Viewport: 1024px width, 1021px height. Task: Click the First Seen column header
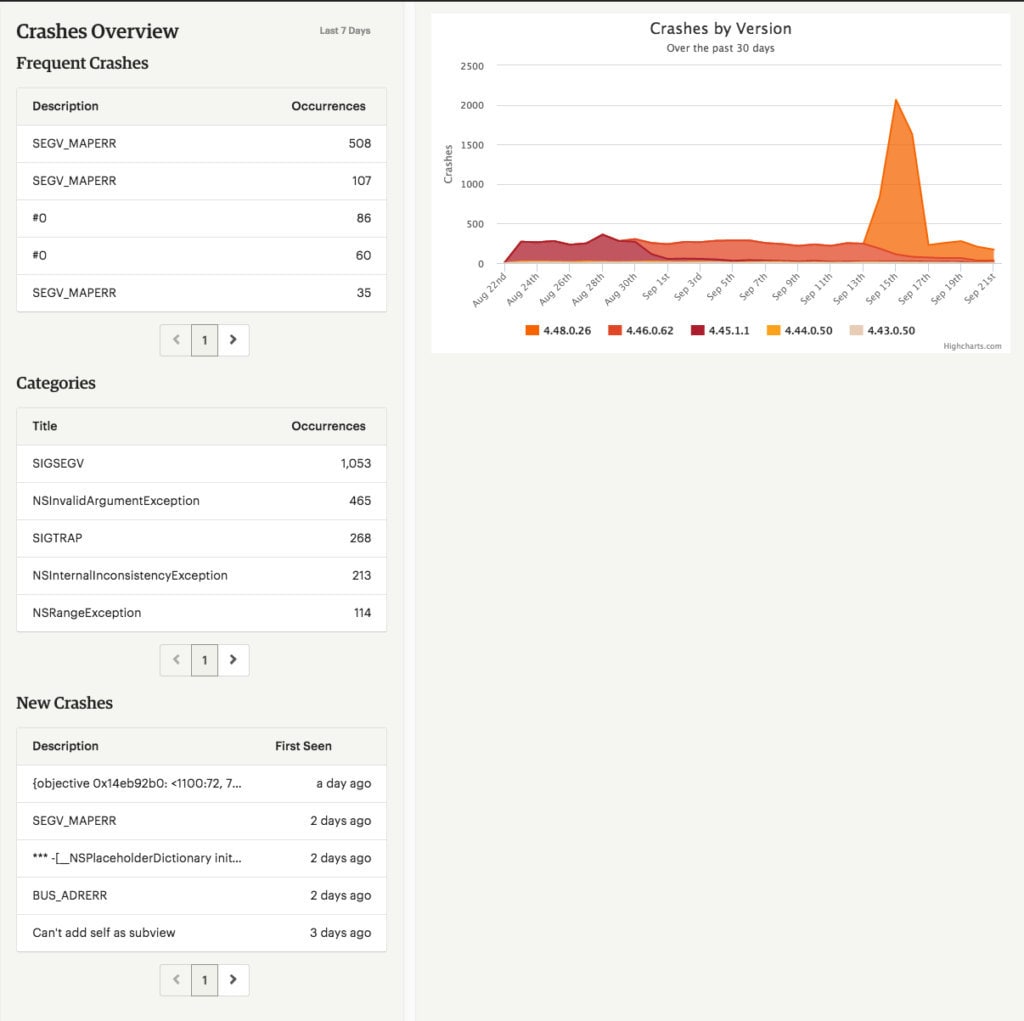click(x=303, y=747)
